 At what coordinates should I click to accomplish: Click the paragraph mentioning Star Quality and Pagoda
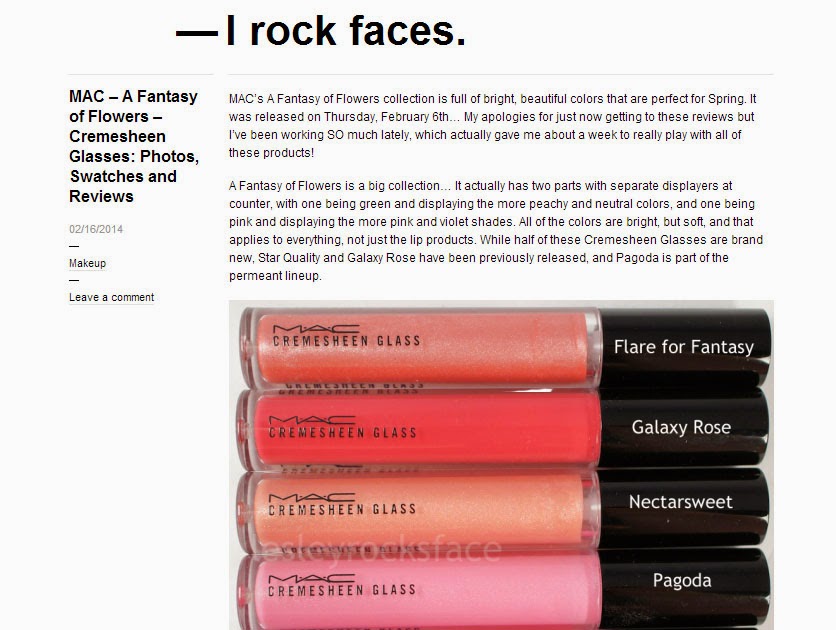496,231
